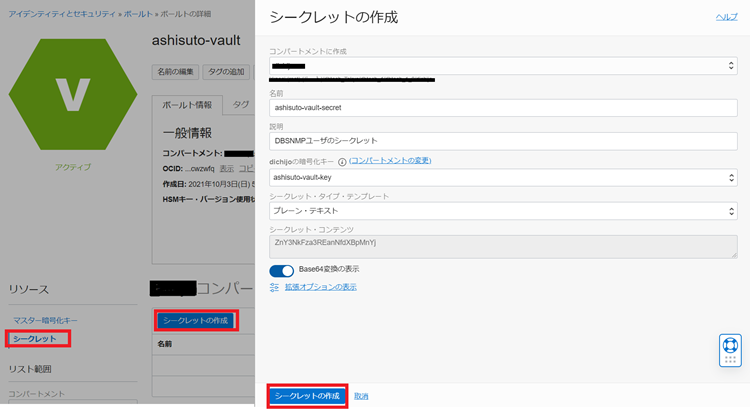This screenshot has height=409, width=750.
Task: Open the コンパートメントに作成 dropdown
Action: tap(503, 66)
